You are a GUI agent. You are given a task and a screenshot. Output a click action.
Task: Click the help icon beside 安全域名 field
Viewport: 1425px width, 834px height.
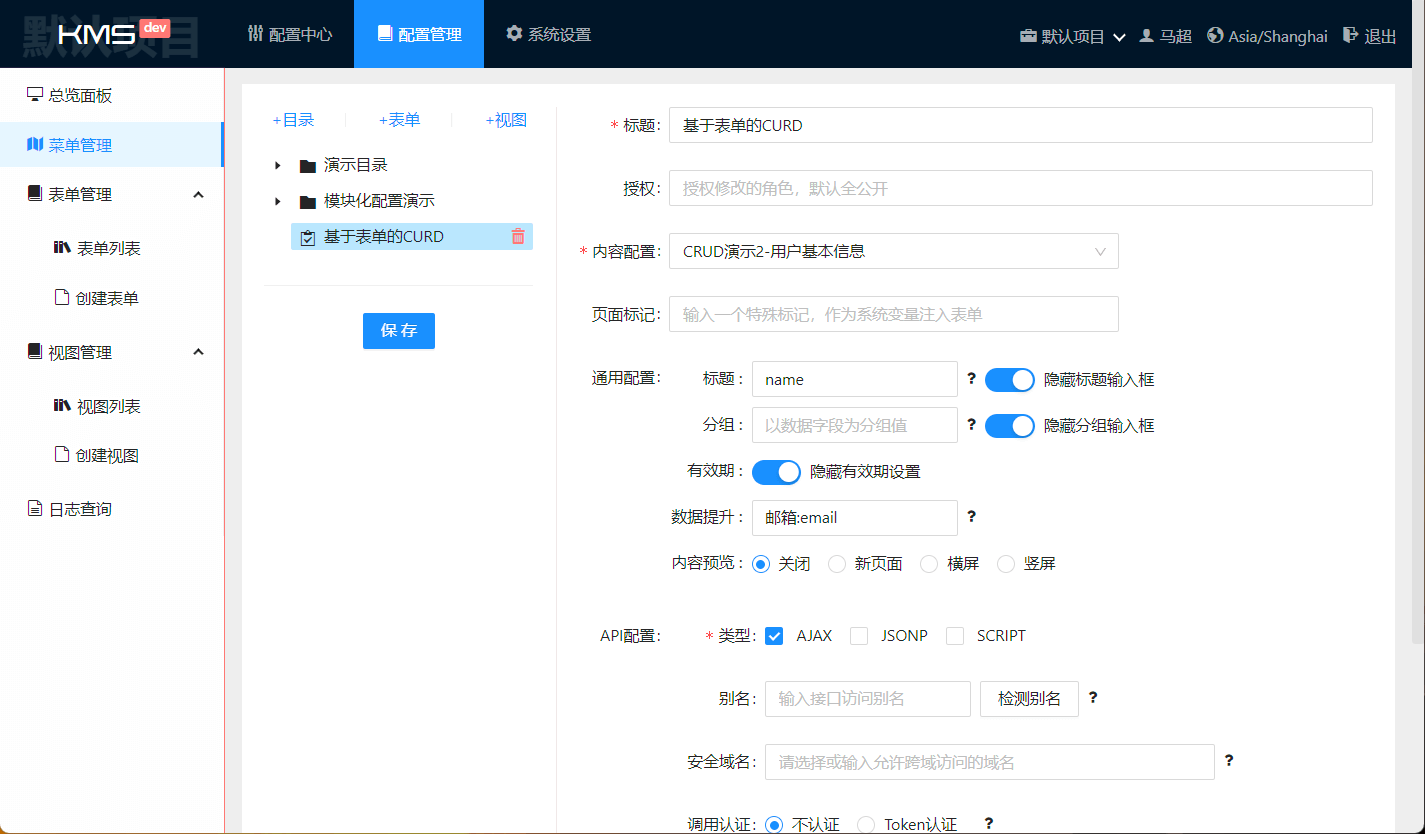click(1229, 761)
